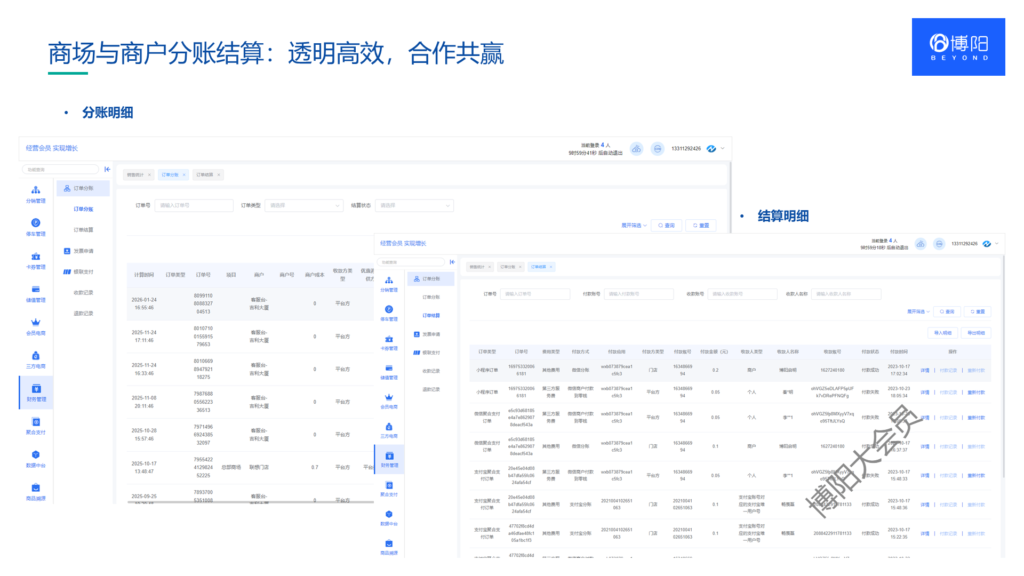1024x576 pixels.
Task: Collapse sidebar arrow icon in 分账明细 window
Action: click(107, 169)
